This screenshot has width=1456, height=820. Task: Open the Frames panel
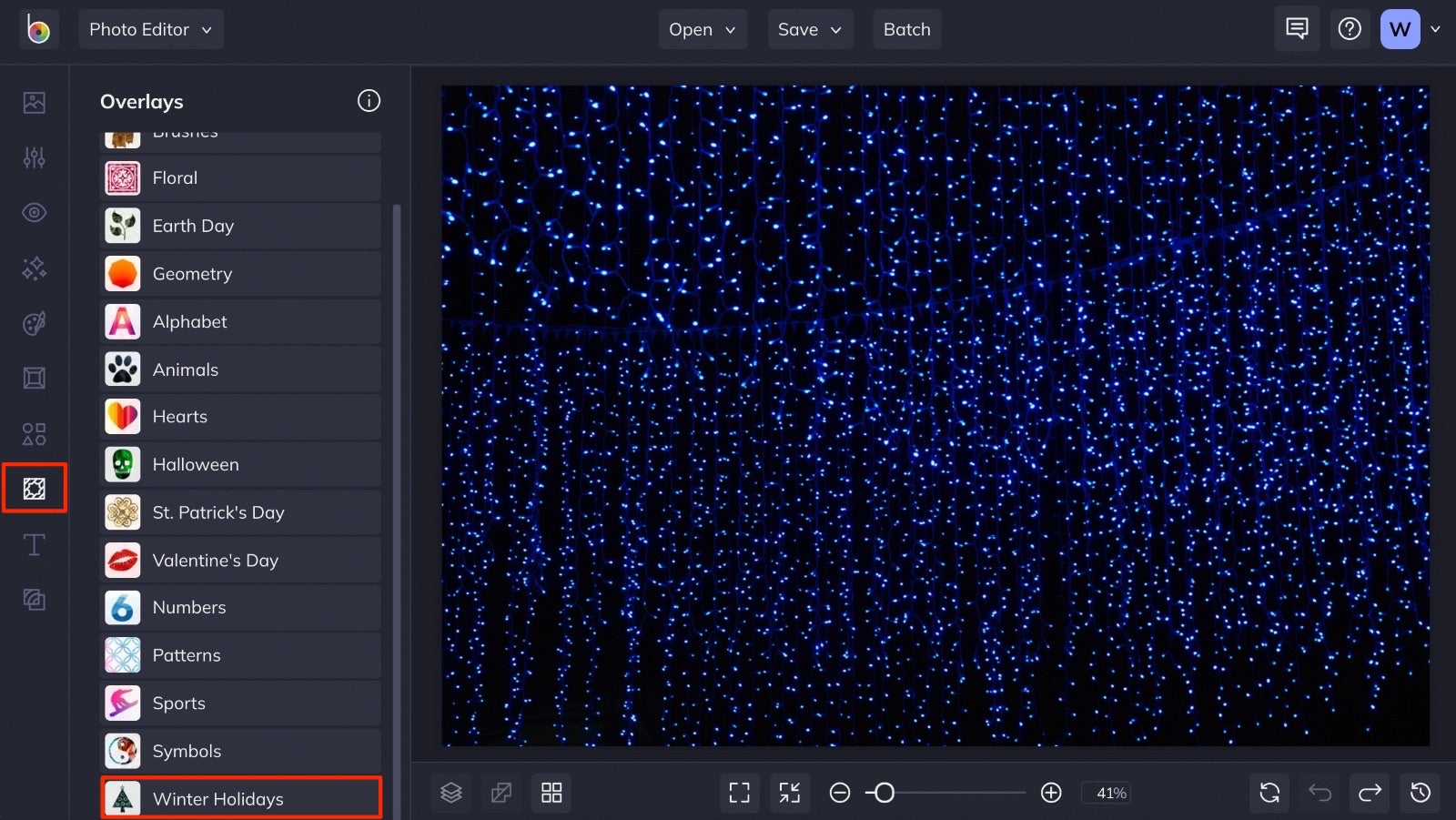coord(34,378)
